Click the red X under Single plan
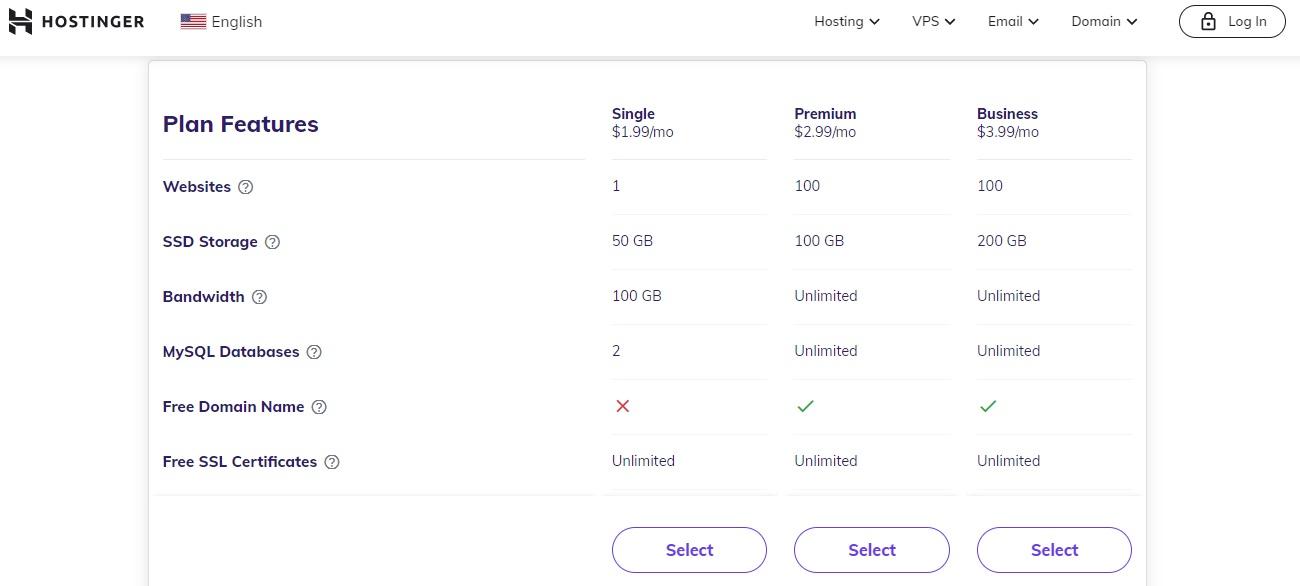Screen dimensions: 1300x586 [x=623, y=406]
